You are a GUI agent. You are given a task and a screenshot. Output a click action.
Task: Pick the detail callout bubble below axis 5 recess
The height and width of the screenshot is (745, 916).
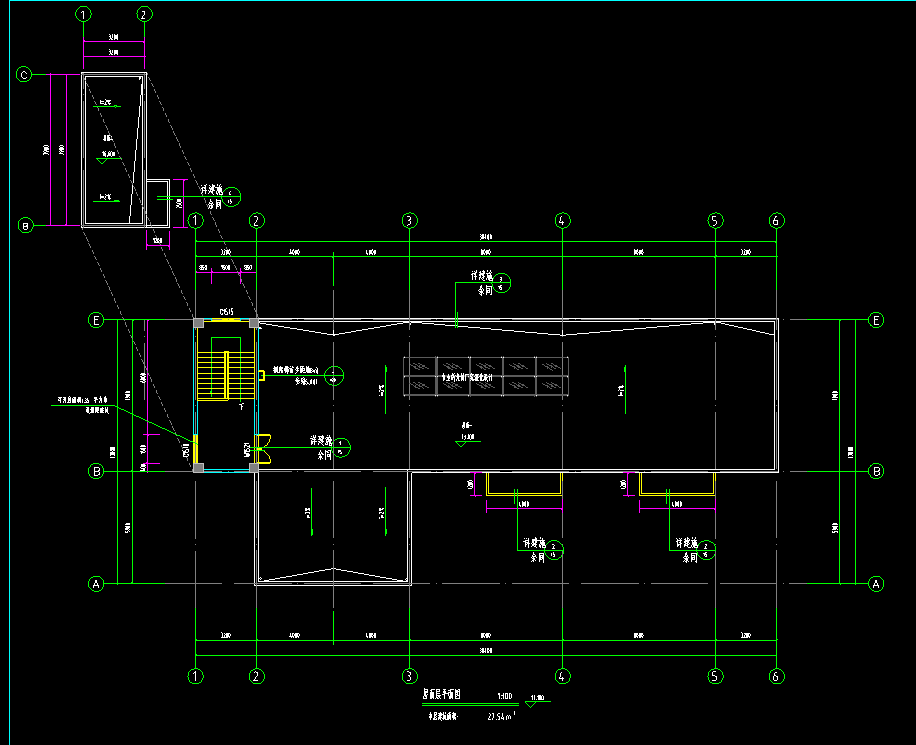[x=707, y=550]
